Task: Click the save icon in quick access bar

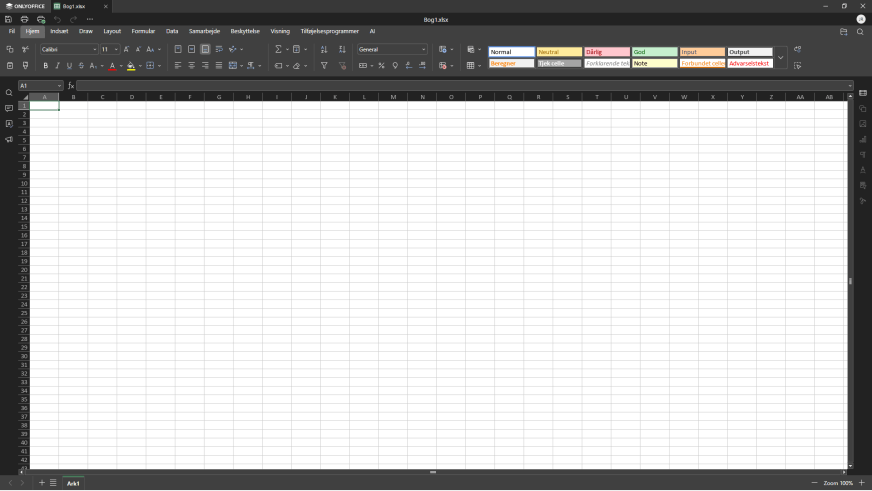Action: tap(9, 19)
